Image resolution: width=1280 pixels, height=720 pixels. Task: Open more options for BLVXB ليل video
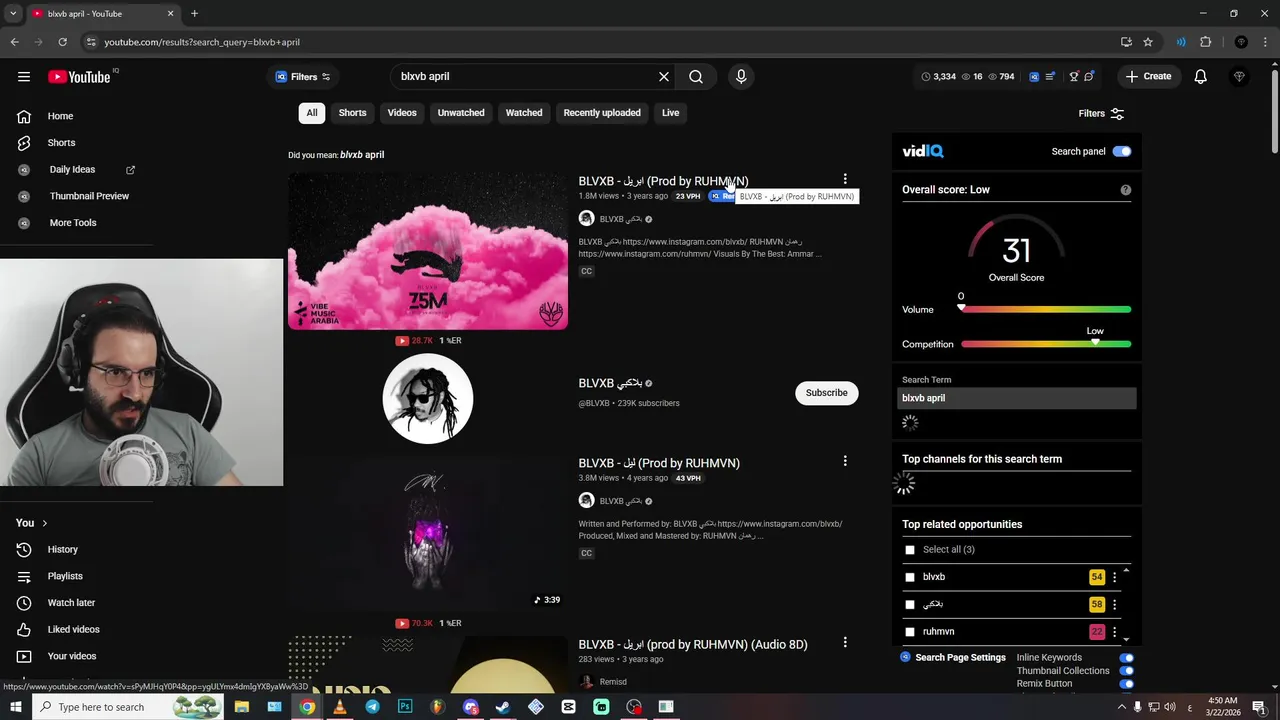[845, 461]
